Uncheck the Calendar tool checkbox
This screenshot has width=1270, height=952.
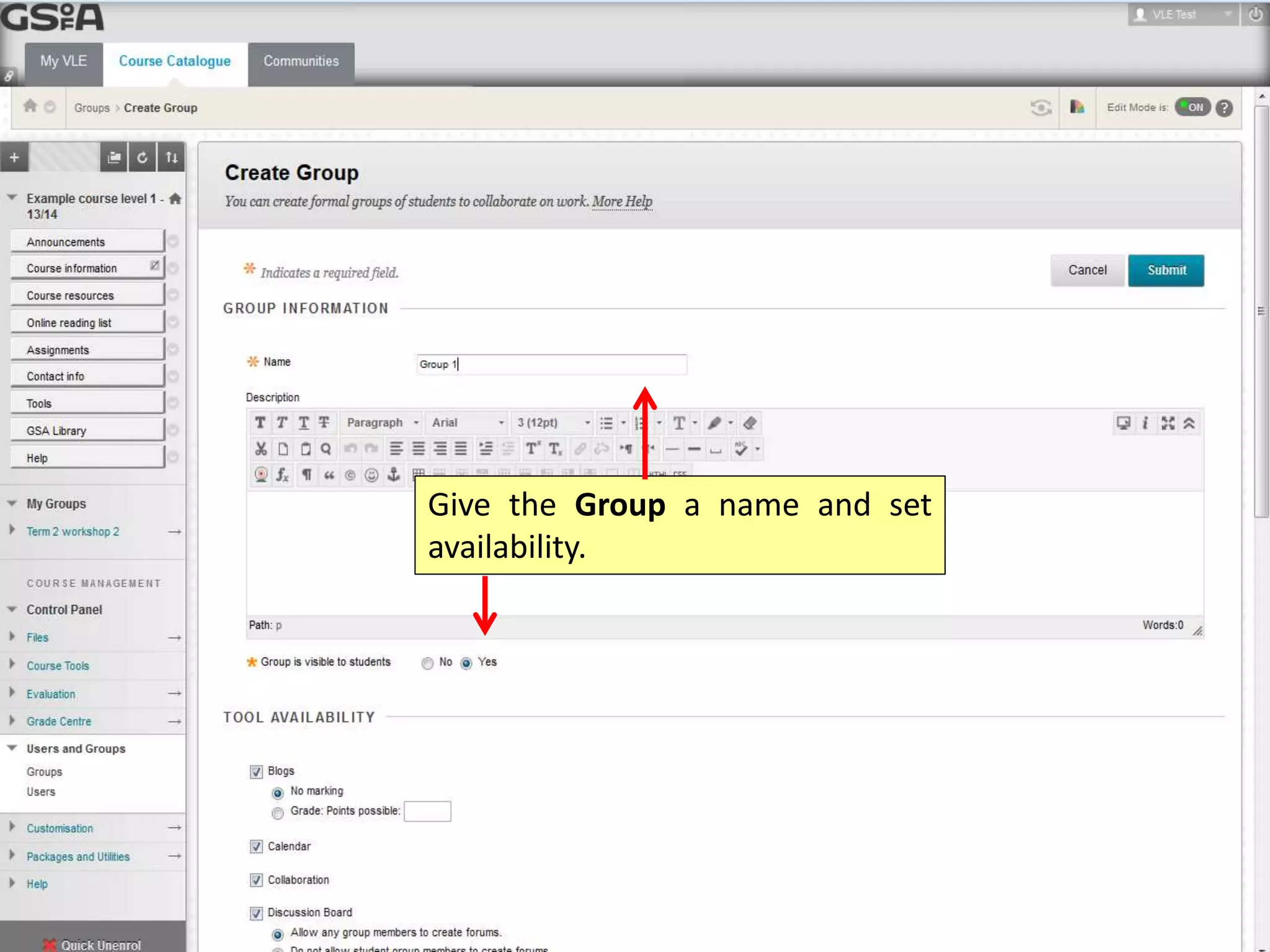pyautogui.click(x=256, y=847)
